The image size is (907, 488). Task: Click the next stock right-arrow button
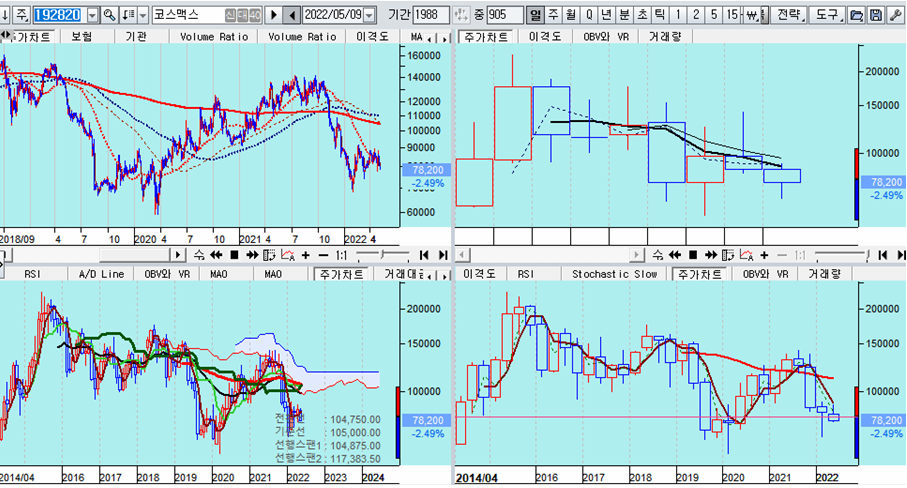[274, 15]
